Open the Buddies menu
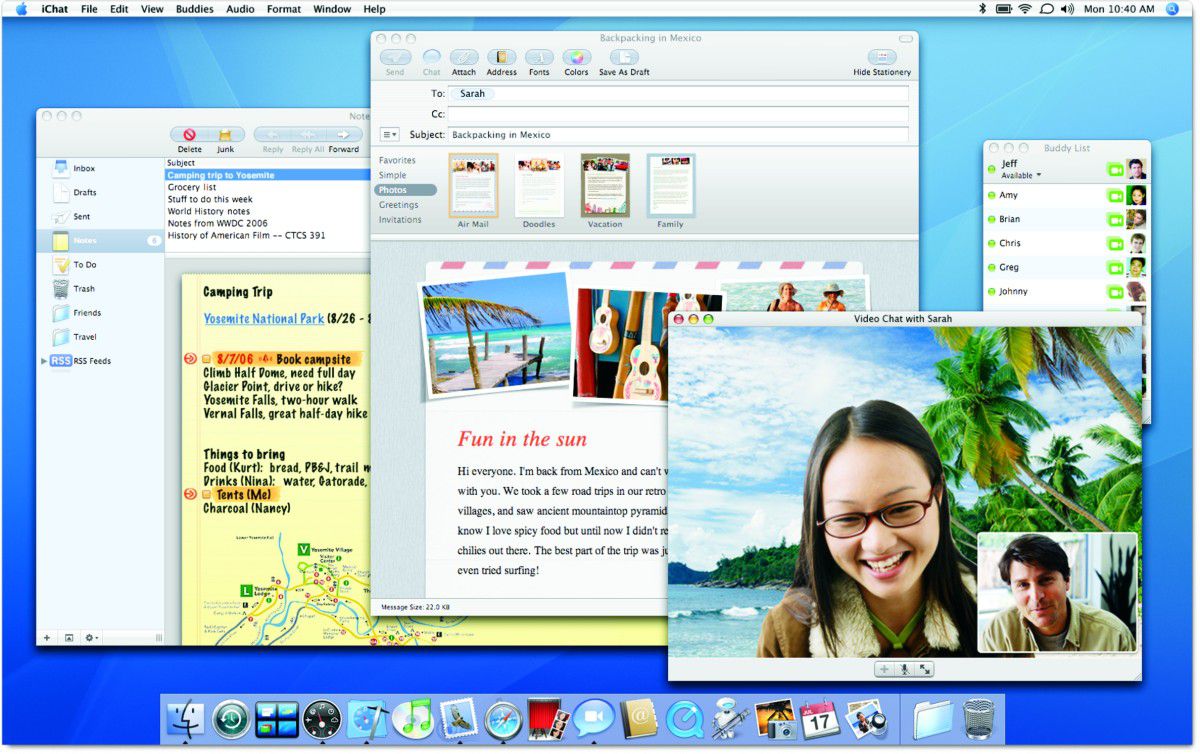This screenshot has height=754, width=1200. click(x=195, y=9)
